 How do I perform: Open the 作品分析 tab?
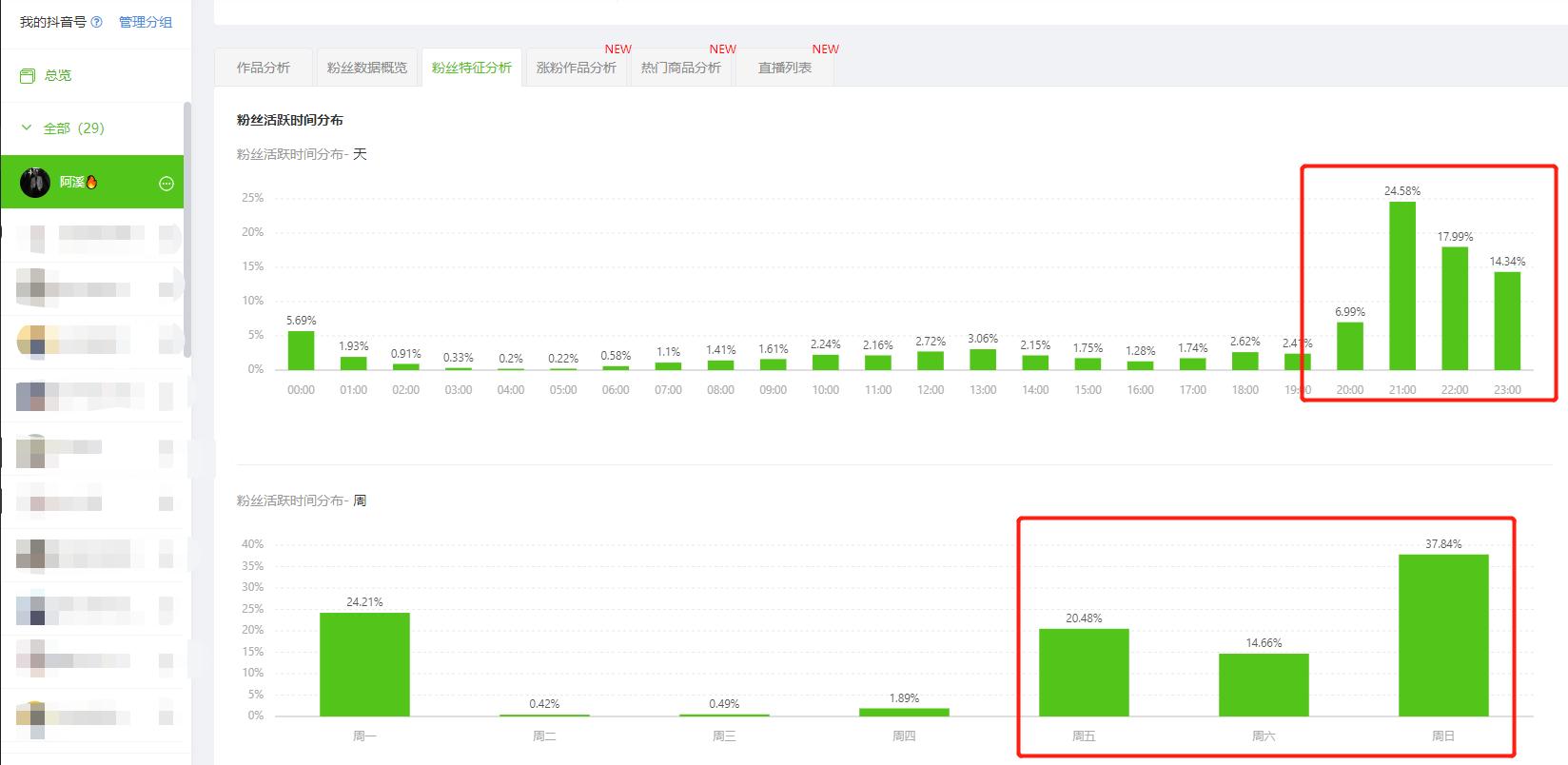264,68
